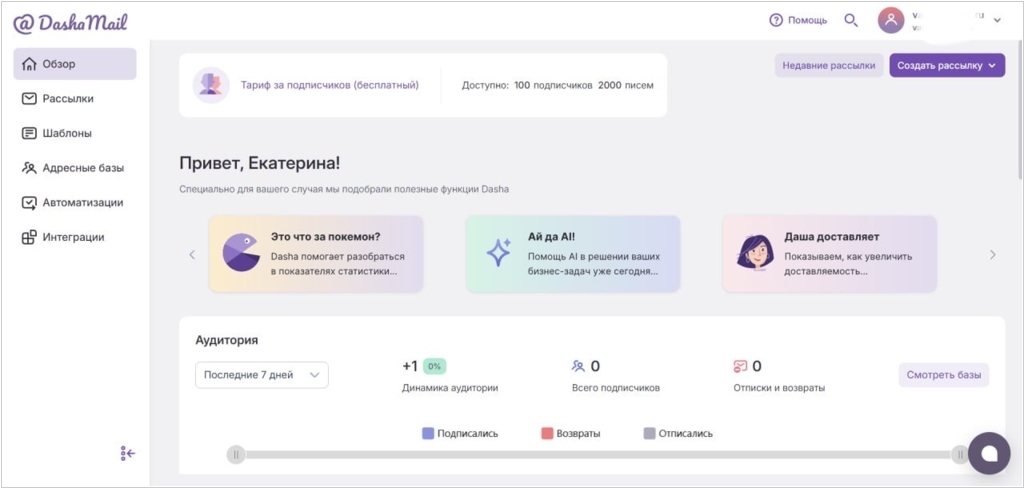
Task: Click the user profile avatar
Action: tap(890, 20)
